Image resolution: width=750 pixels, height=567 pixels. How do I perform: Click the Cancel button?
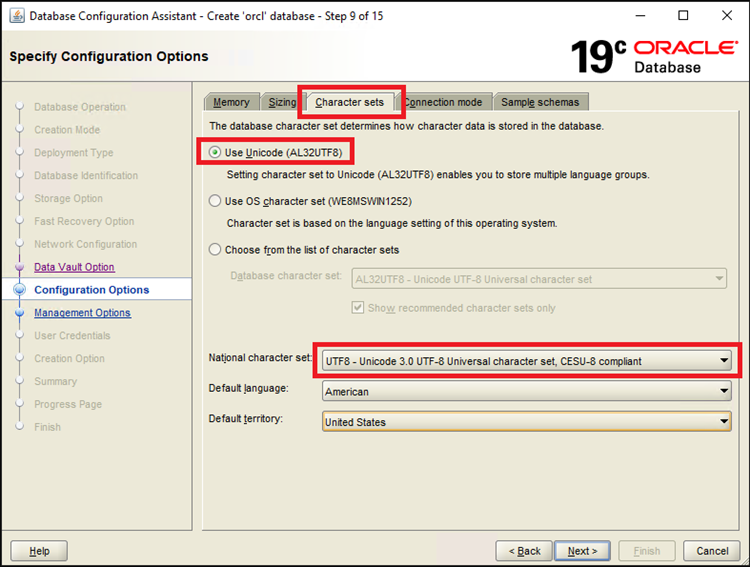point(712,551)
